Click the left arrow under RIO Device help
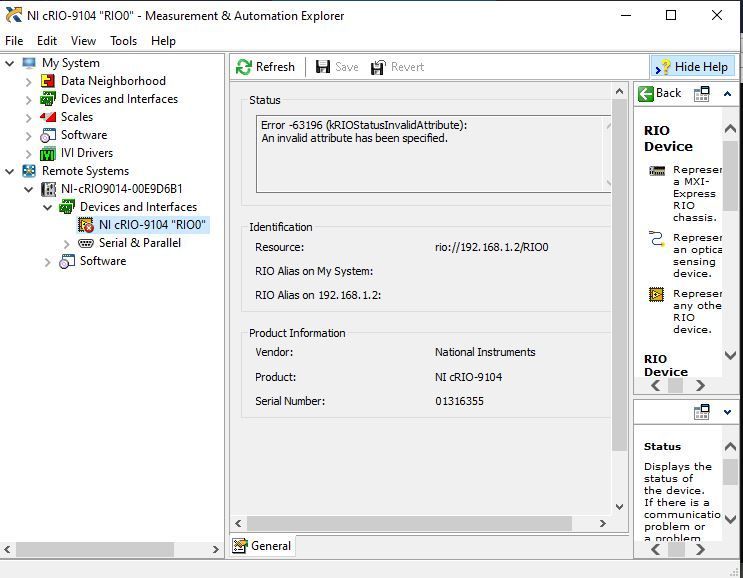743x578 pixels. [656, 386]
